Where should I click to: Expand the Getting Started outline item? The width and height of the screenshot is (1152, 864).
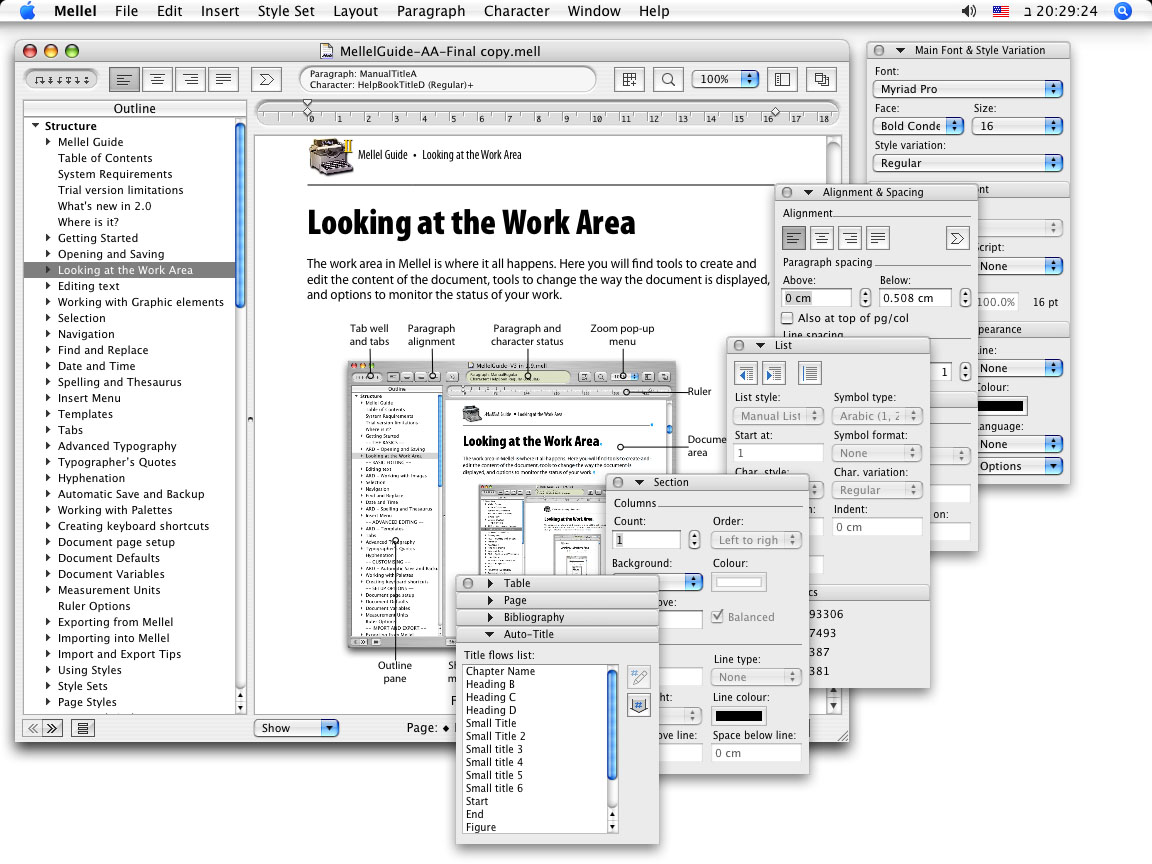pos(48,238)
